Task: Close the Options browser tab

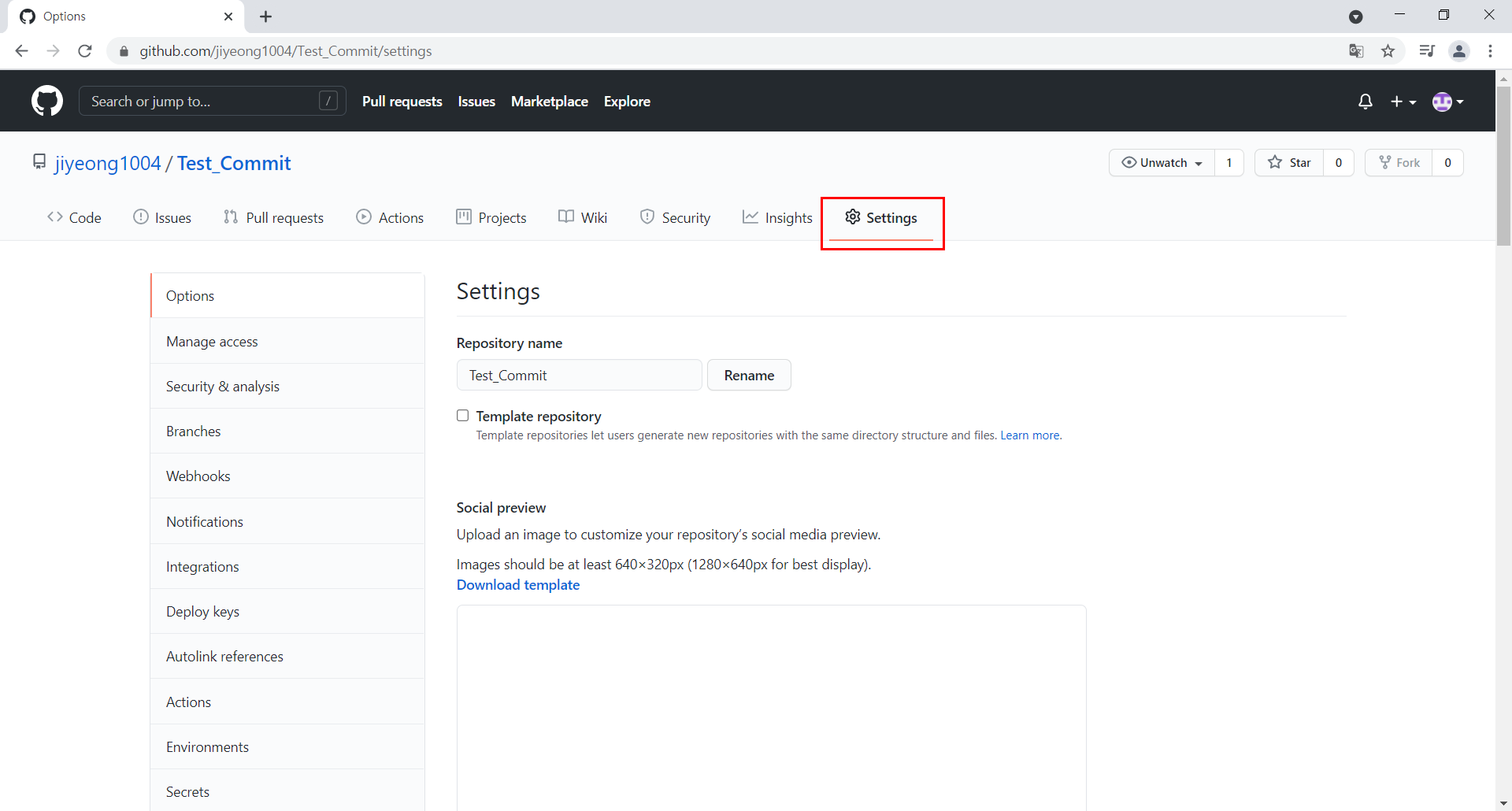Action: (228, 17)
